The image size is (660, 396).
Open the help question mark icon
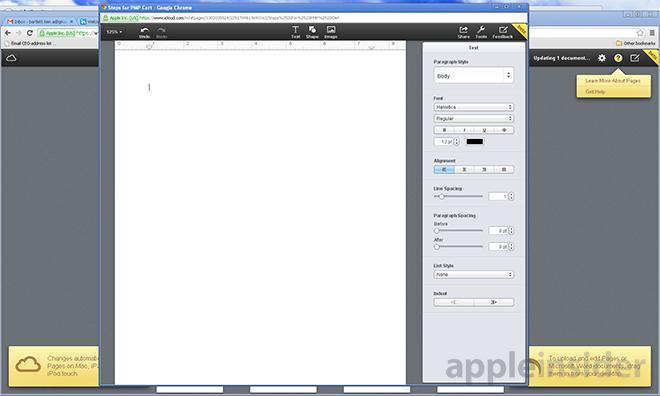pyautogui.click(x=618, y=58)
